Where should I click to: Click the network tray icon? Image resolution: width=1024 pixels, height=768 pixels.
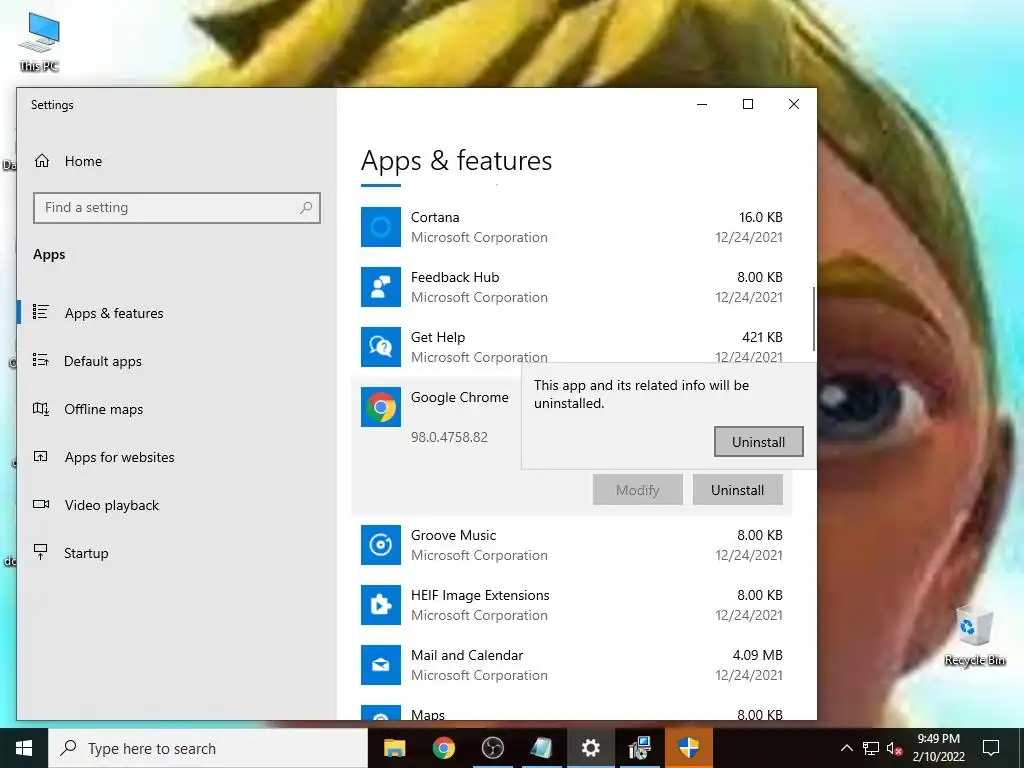pyautogui.click(x=871, y=748)
